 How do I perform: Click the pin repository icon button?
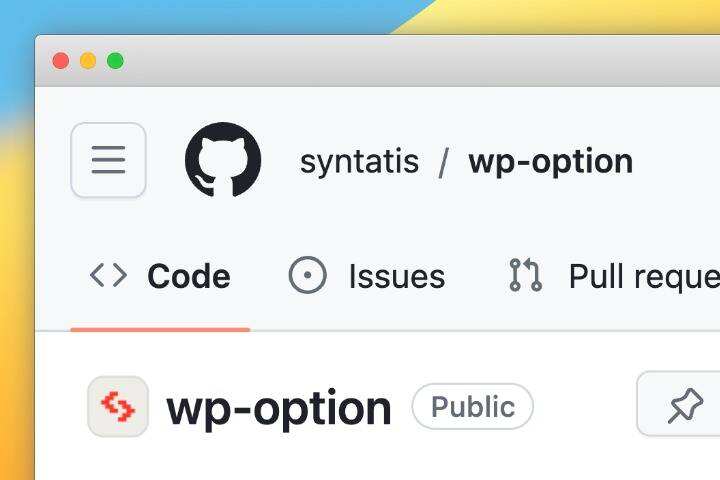coord(684,406)
